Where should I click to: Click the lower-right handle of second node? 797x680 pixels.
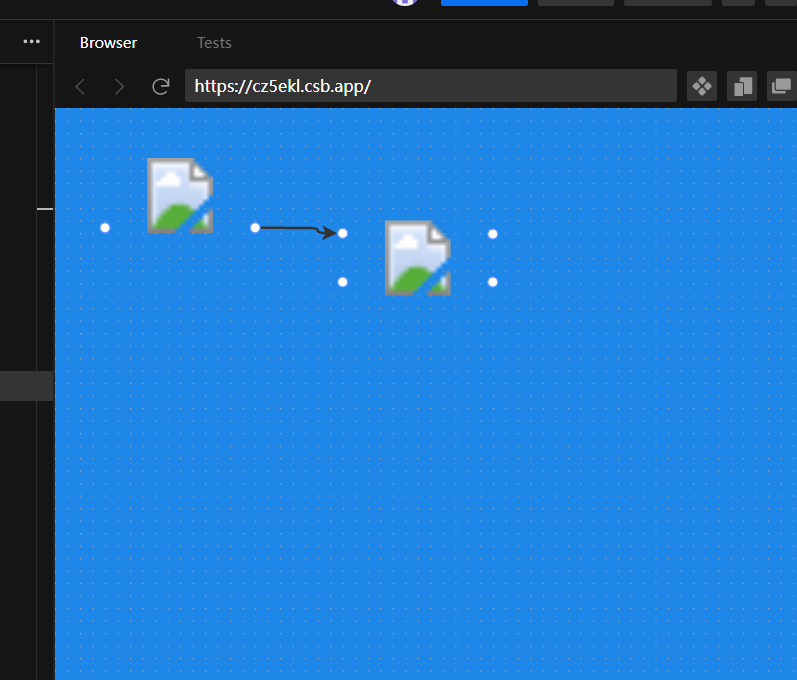[493, 282]
